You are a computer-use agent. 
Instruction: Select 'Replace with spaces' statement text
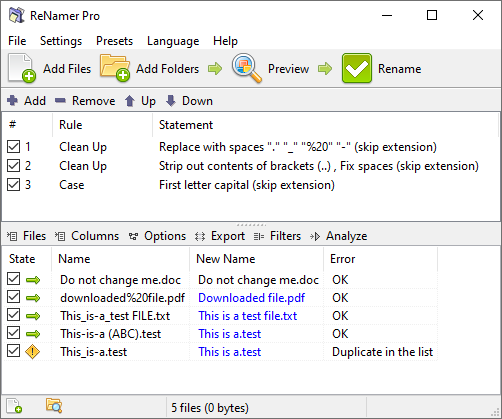click(x=298, y=147)
